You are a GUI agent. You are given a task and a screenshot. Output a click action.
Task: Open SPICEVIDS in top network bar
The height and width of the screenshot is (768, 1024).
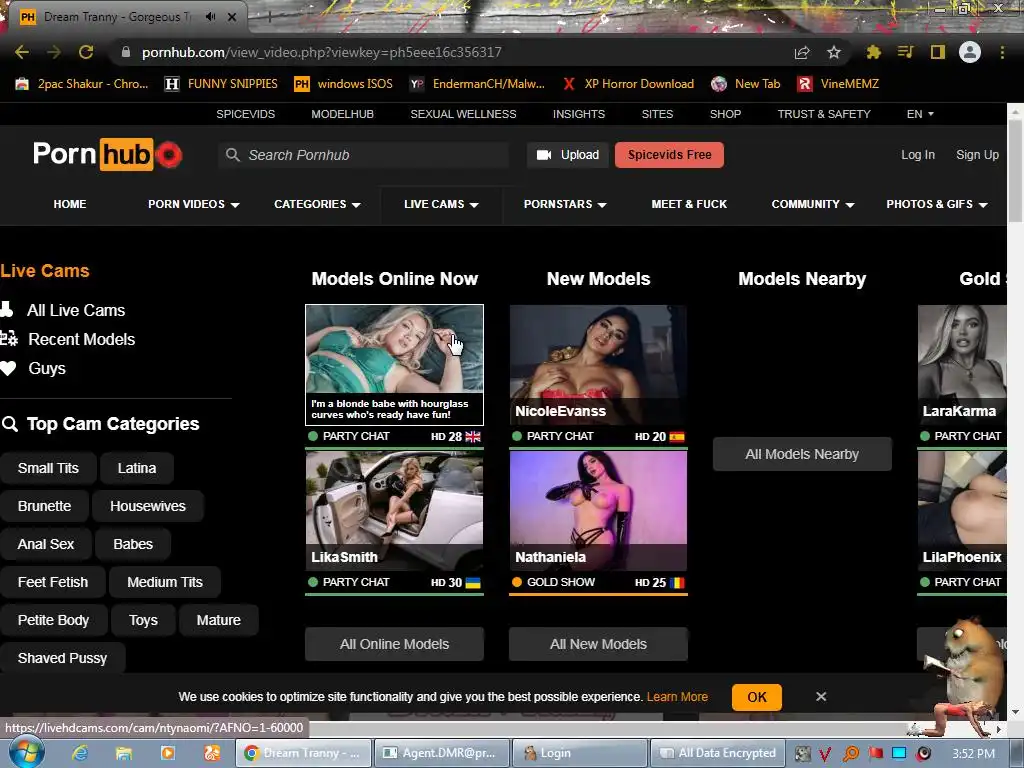coord(246,114)
